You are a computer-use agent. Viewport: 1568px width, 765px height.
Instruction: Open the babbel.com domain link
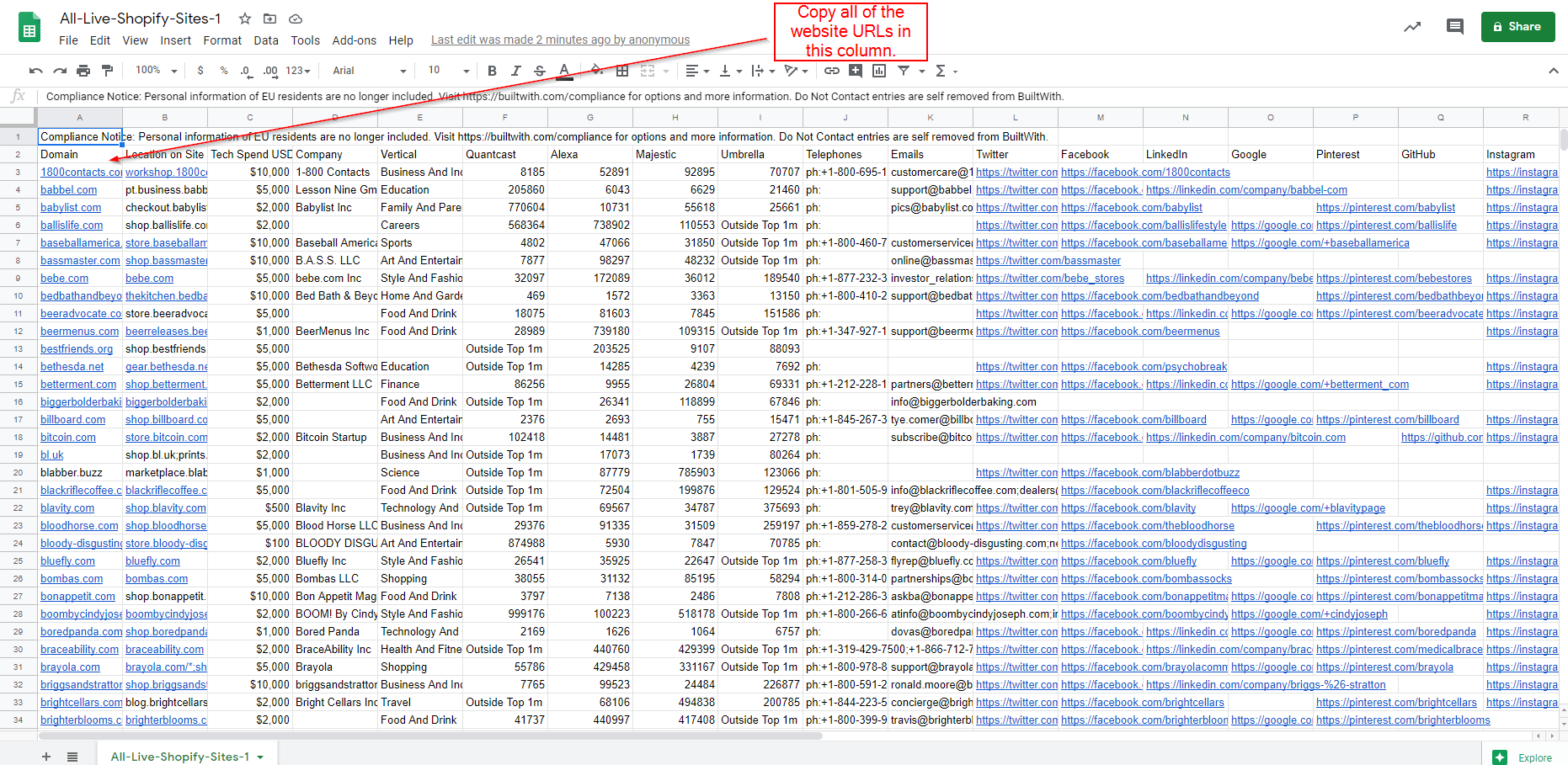69,189
